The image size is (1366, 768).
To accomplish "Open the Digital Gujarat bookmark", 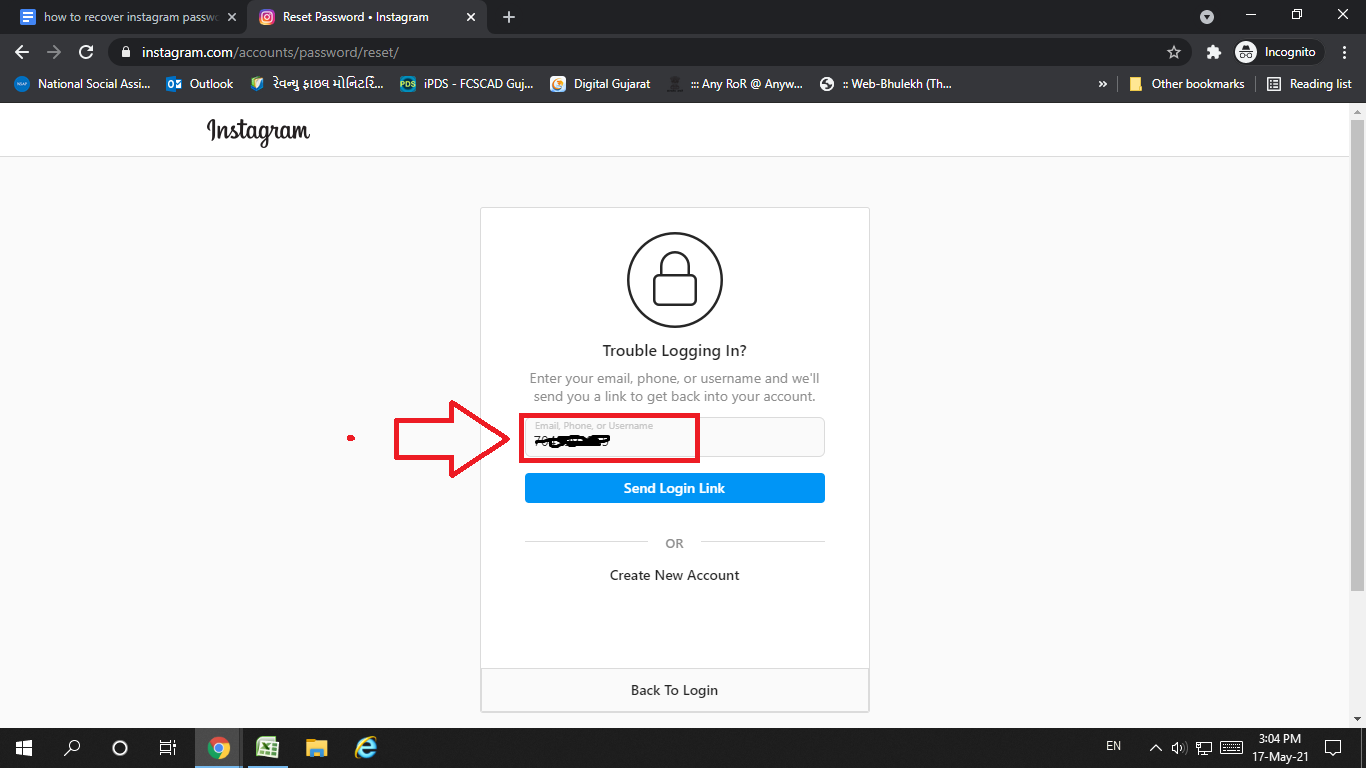I will point(600,84).
